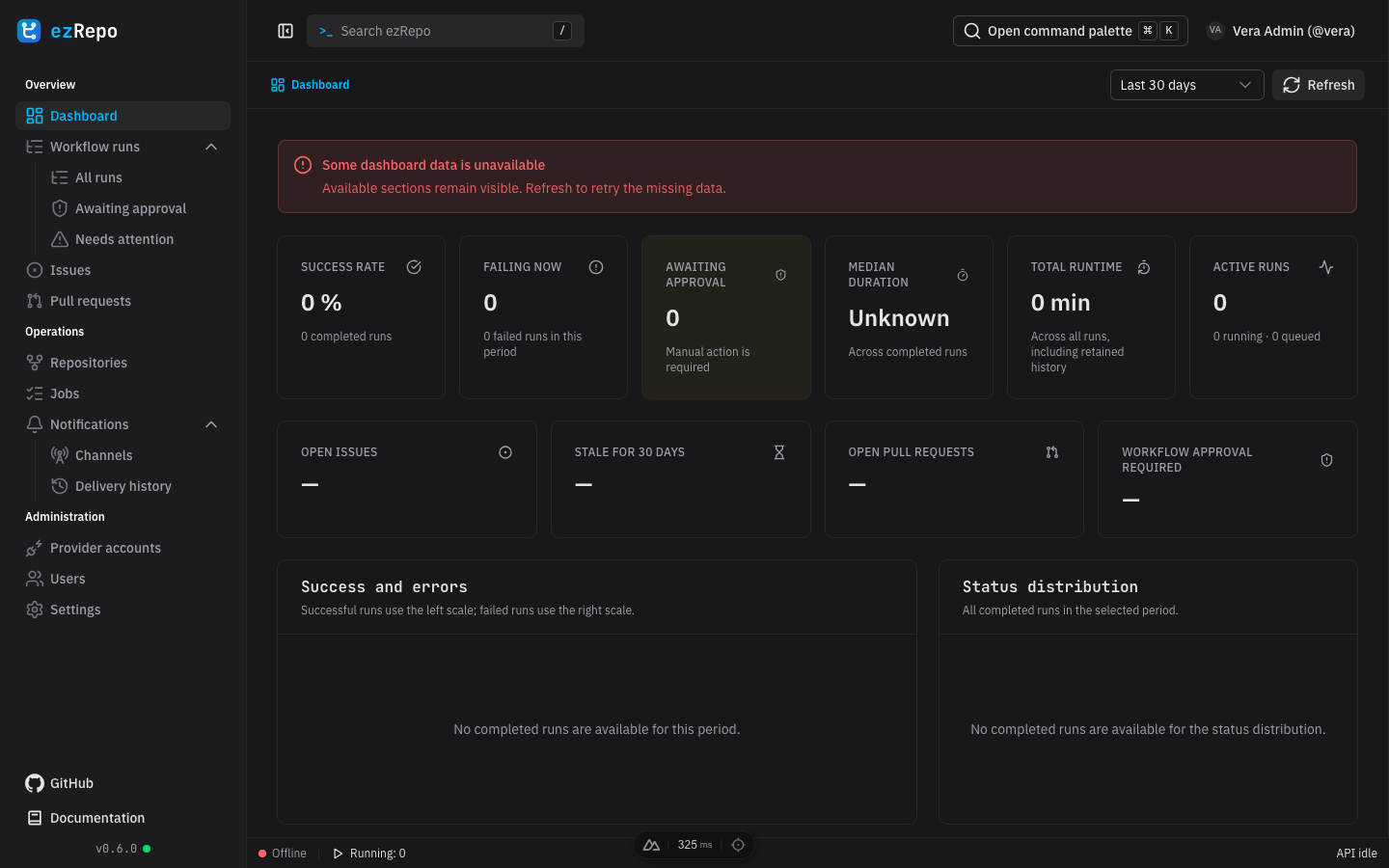Click Workflow Approval Required shield icon
Image resolution: width=1389 pixels, height=868 pixels.
tap(1326, 460)
